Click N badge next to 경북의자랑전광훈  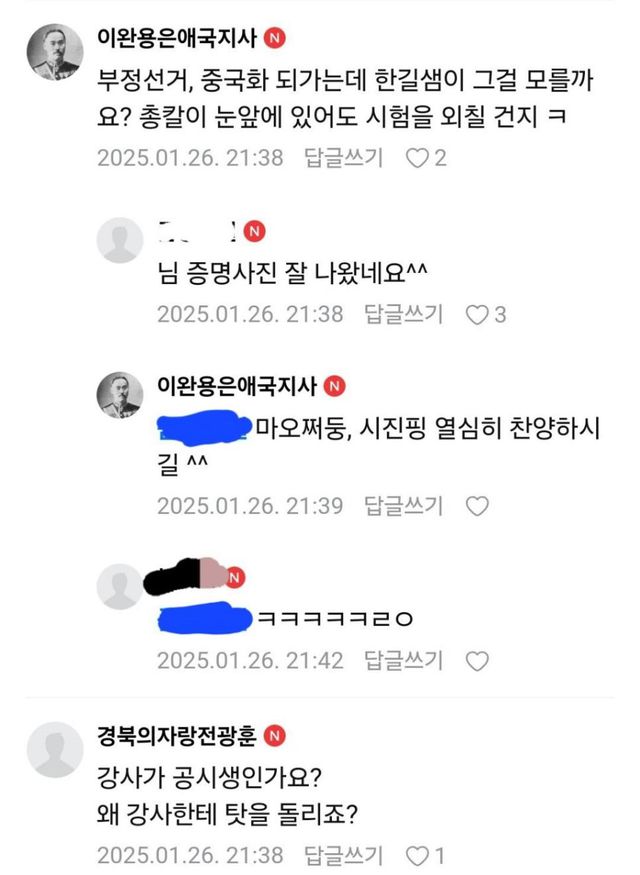point(275,736)
